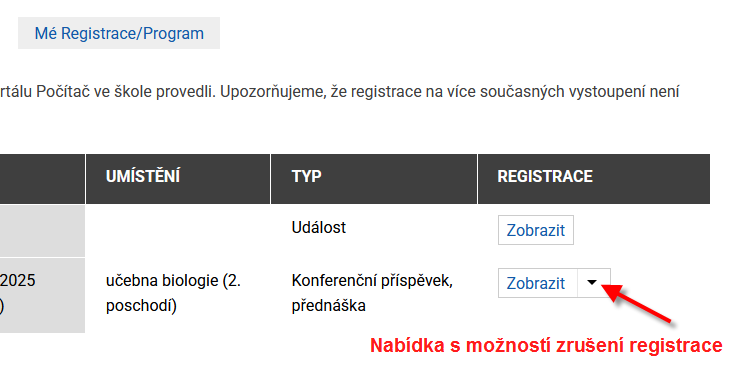Select the empty location cell of Událost row
The image size is (751, 382).
pyautogui.click(x=178, y=231)
